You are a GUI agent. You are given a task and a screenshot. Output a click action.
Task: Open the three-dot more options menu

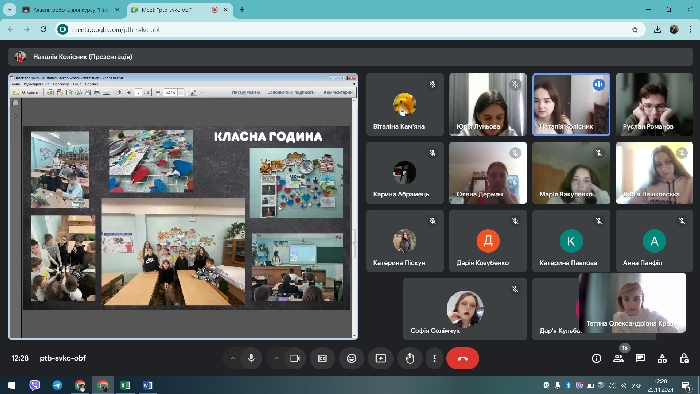(x=434, y=358)
